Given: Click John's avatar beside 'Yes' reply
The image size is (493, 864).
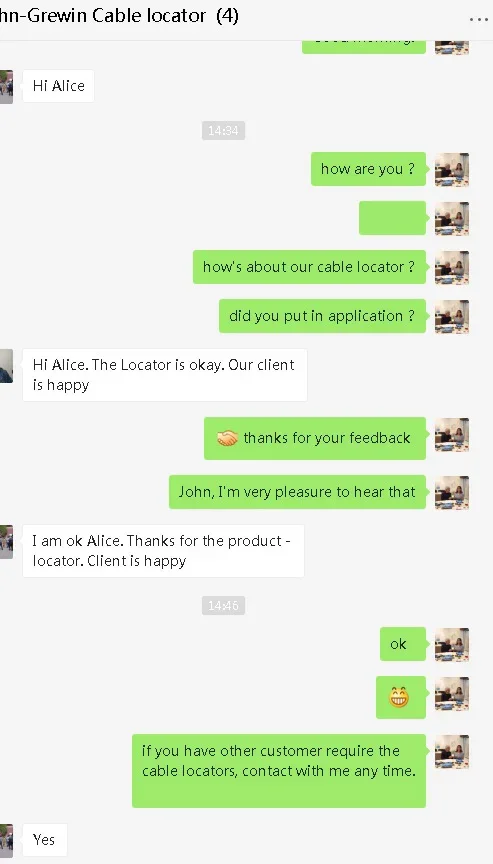Looking at the screenshot, I should click(x=6, y=840).
